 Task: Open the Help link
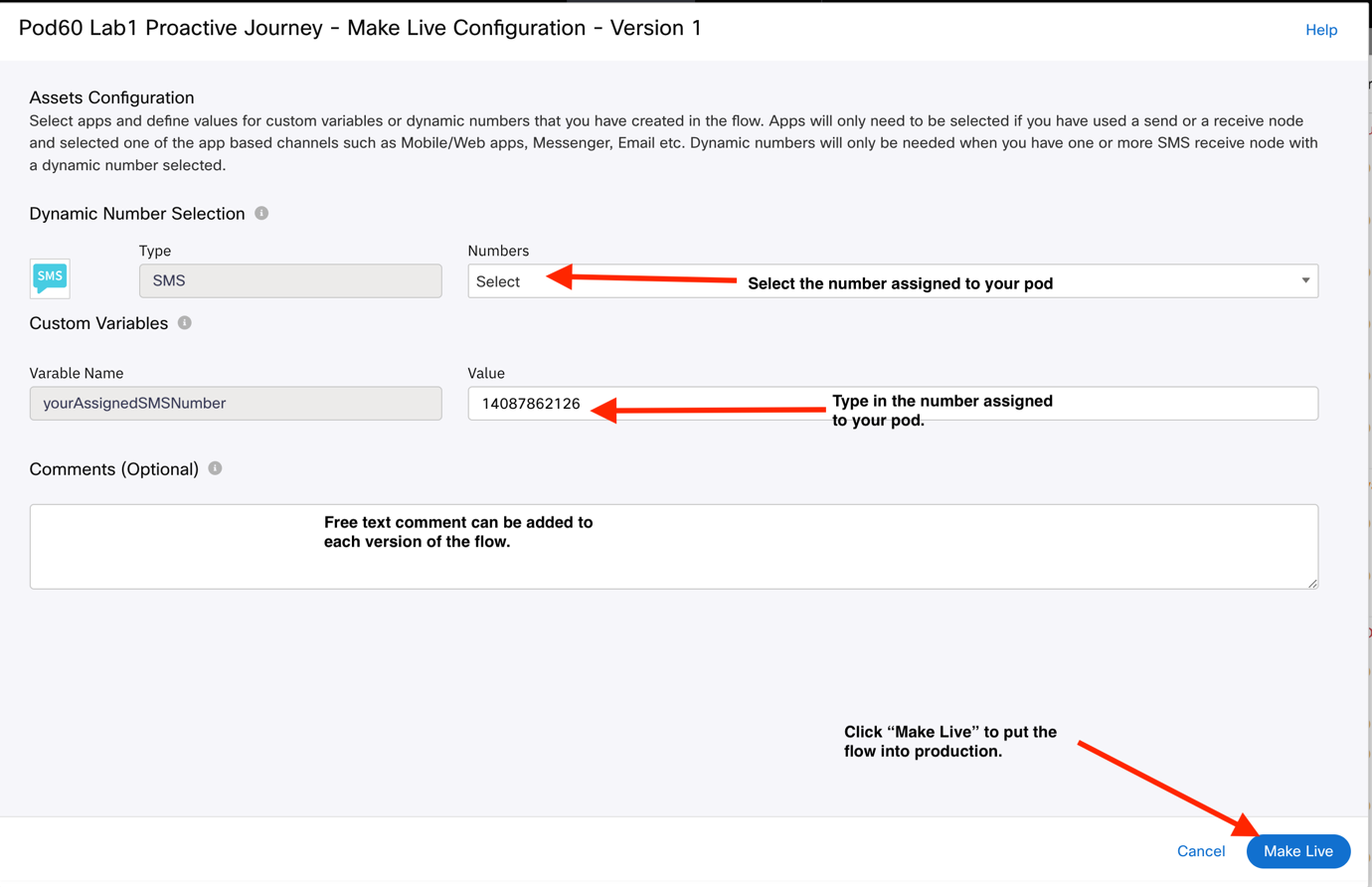1321,30
